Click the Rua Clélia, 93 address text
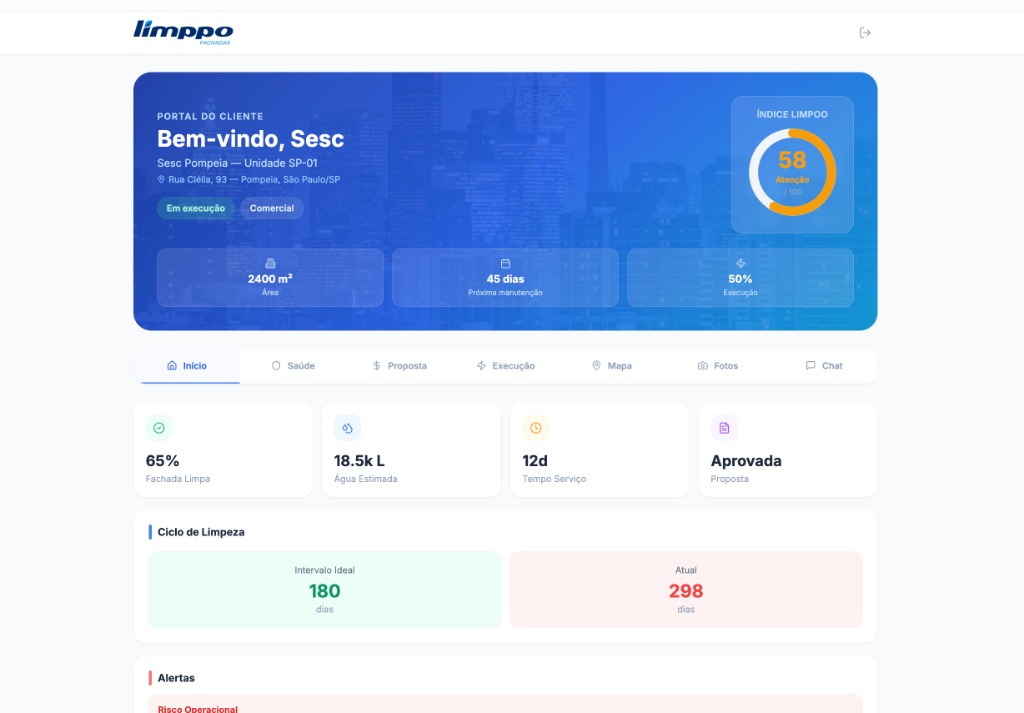 [255, 180]
